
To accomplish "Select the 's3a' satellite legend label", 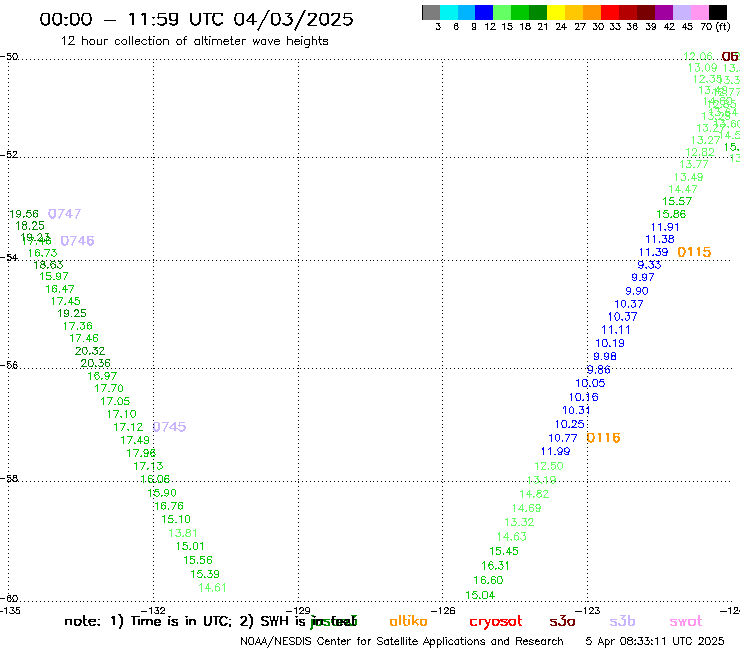I will [562, 621].
